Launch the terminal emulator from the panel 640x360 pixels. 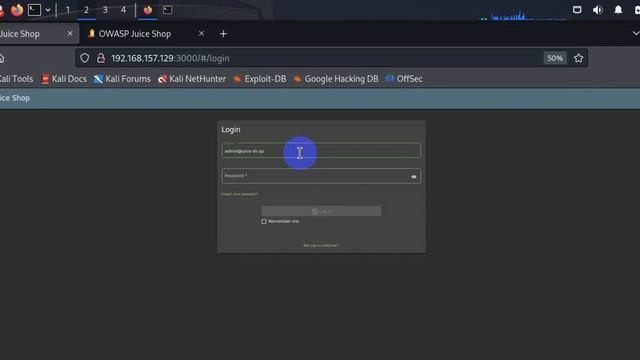[34, 10]
